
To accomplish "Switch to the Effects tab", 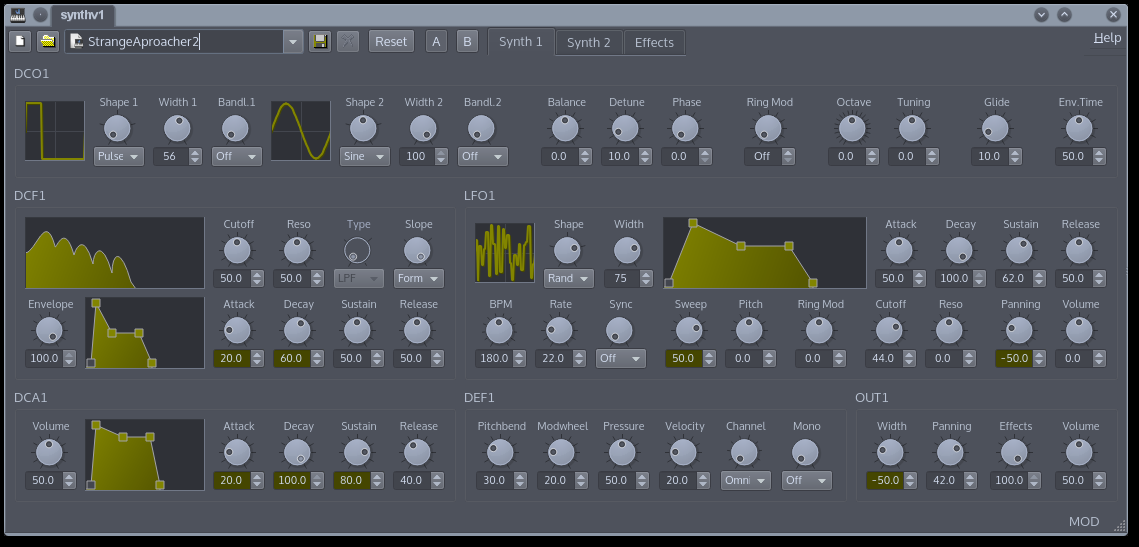I will coord(654,42).
